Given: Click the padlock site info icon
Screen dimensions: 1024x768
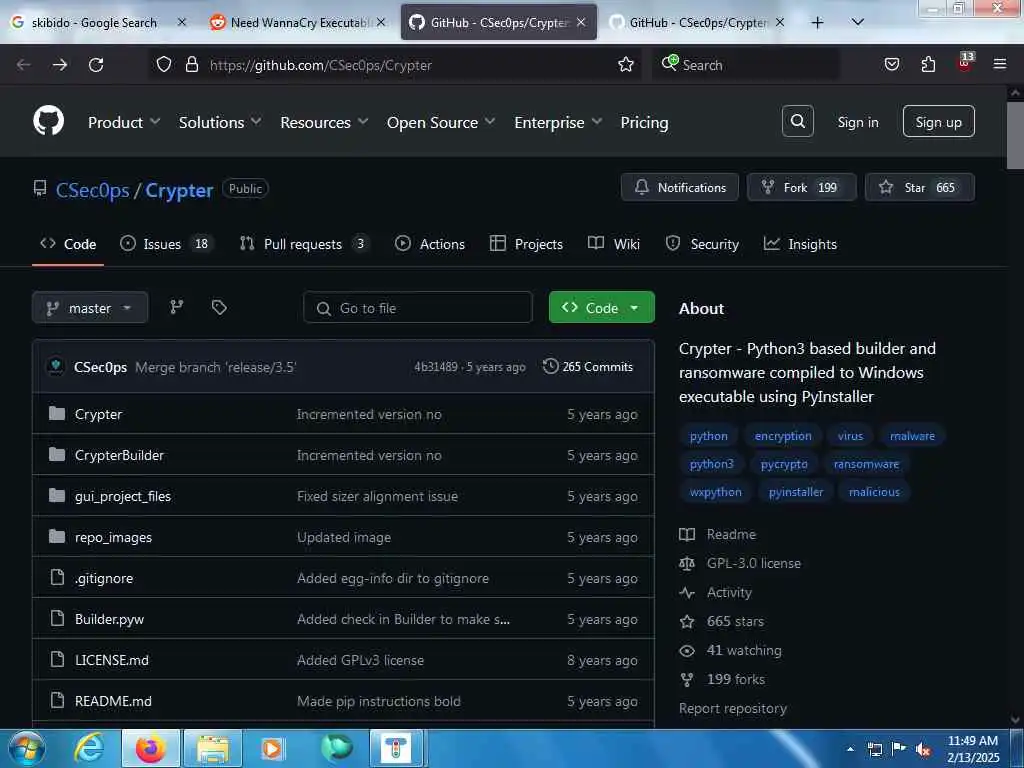Looking at the screenshot, I should click(191, 65).
